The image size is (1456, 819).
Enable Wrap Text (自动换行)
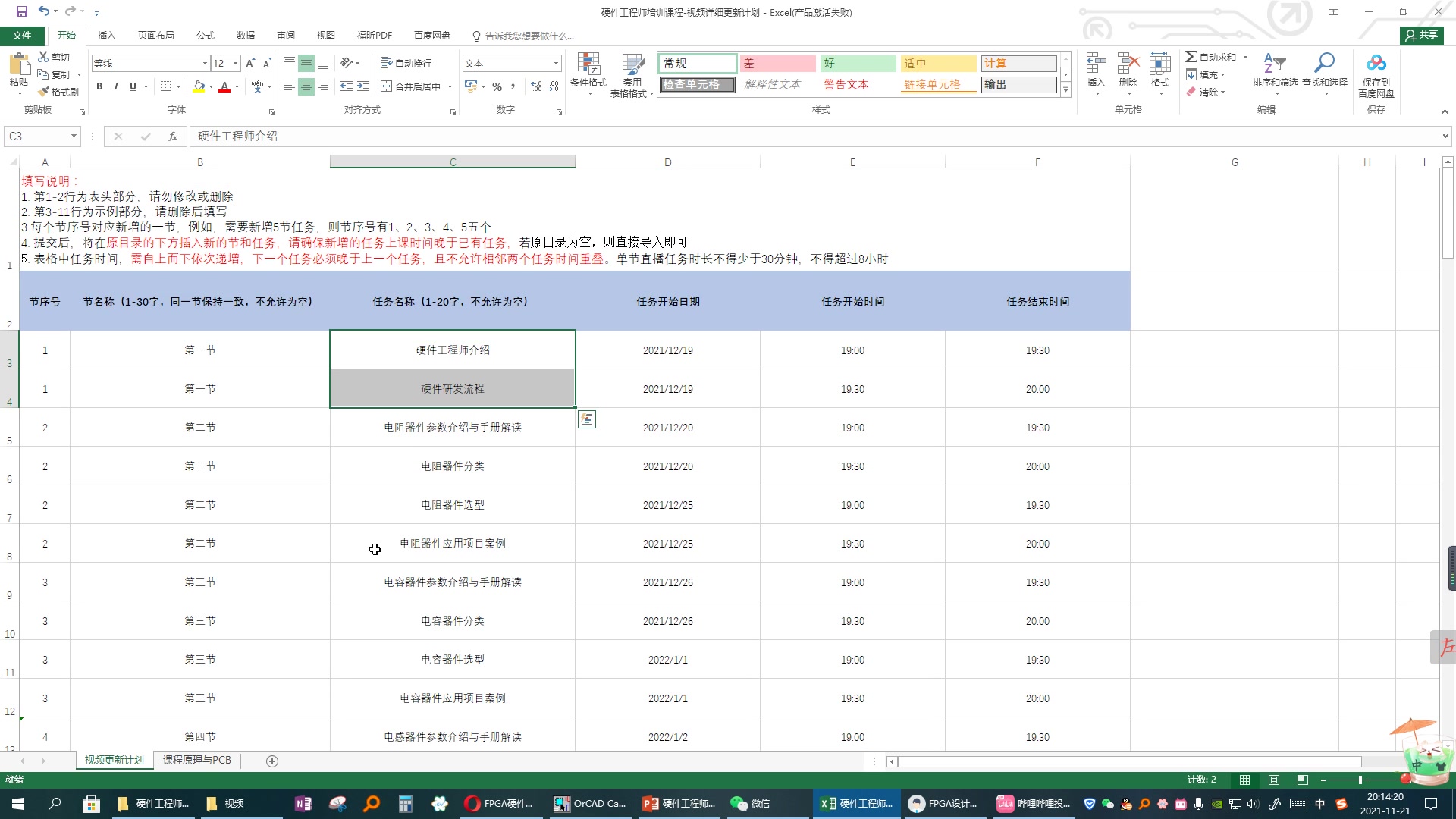click(x=406, y=63)
